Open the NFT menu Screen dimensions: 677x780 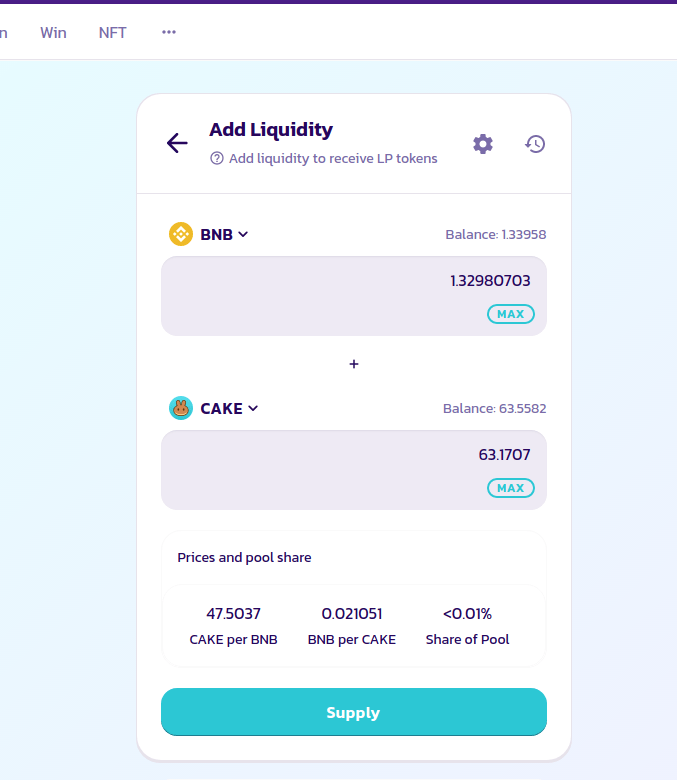[x=112, y=33]
